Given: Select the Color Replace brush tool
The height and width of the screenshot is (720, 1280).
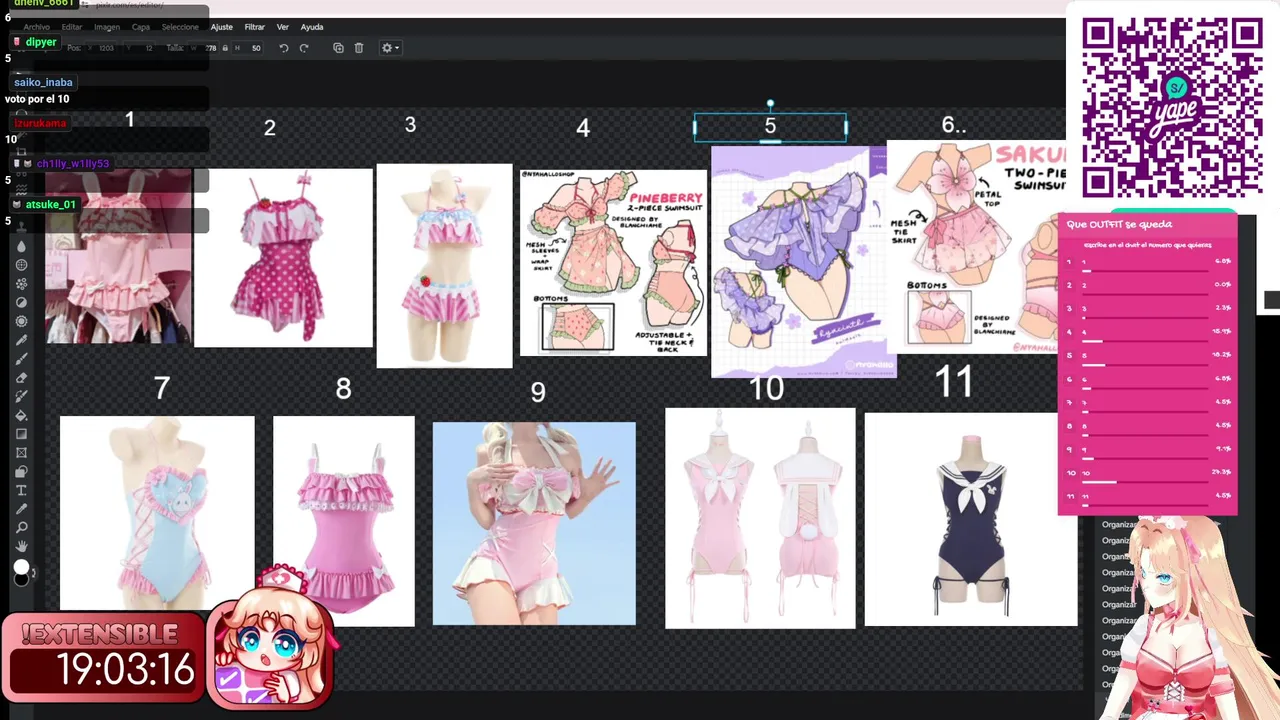Looking at the screenshot, I should coord(21,396).
